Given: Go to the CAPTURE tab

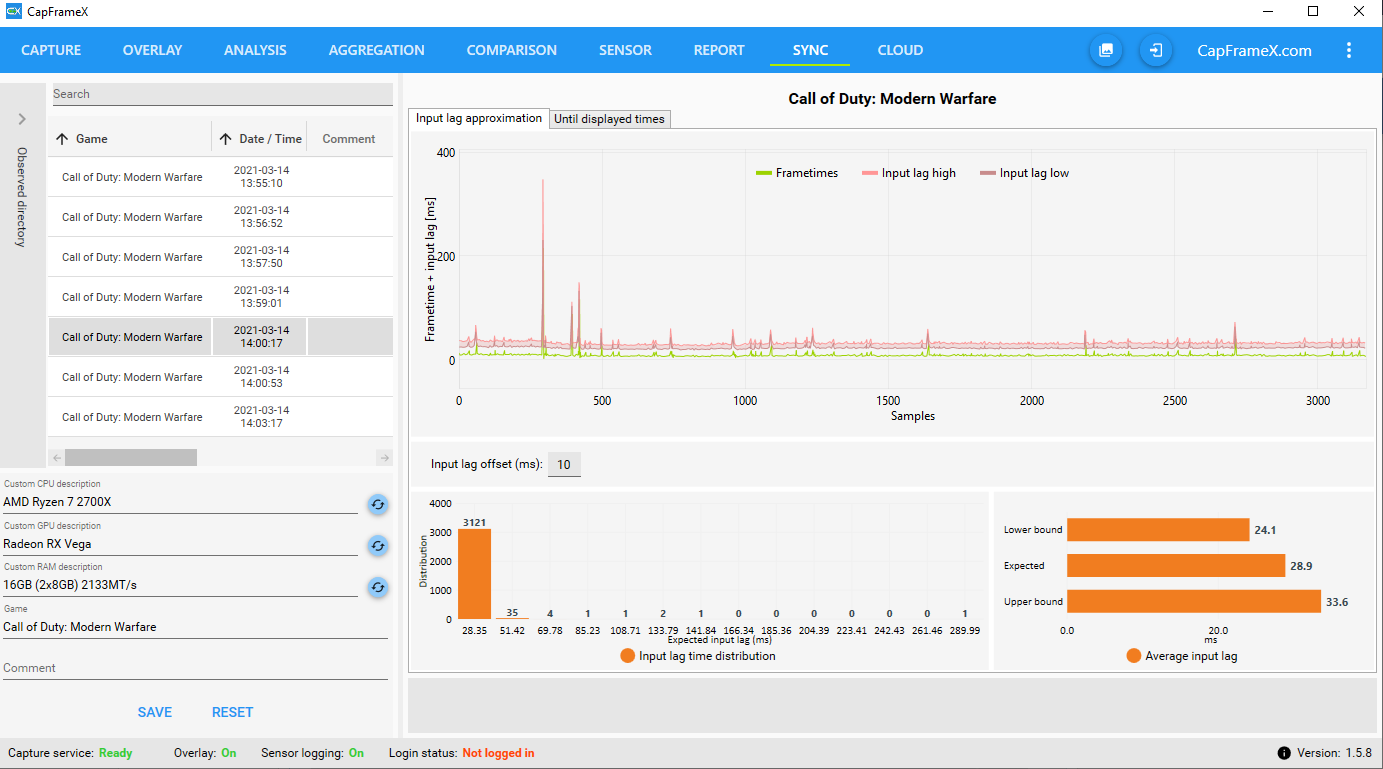Looking at the screenshot, I should pyautogui.click(x=51, y=50).
